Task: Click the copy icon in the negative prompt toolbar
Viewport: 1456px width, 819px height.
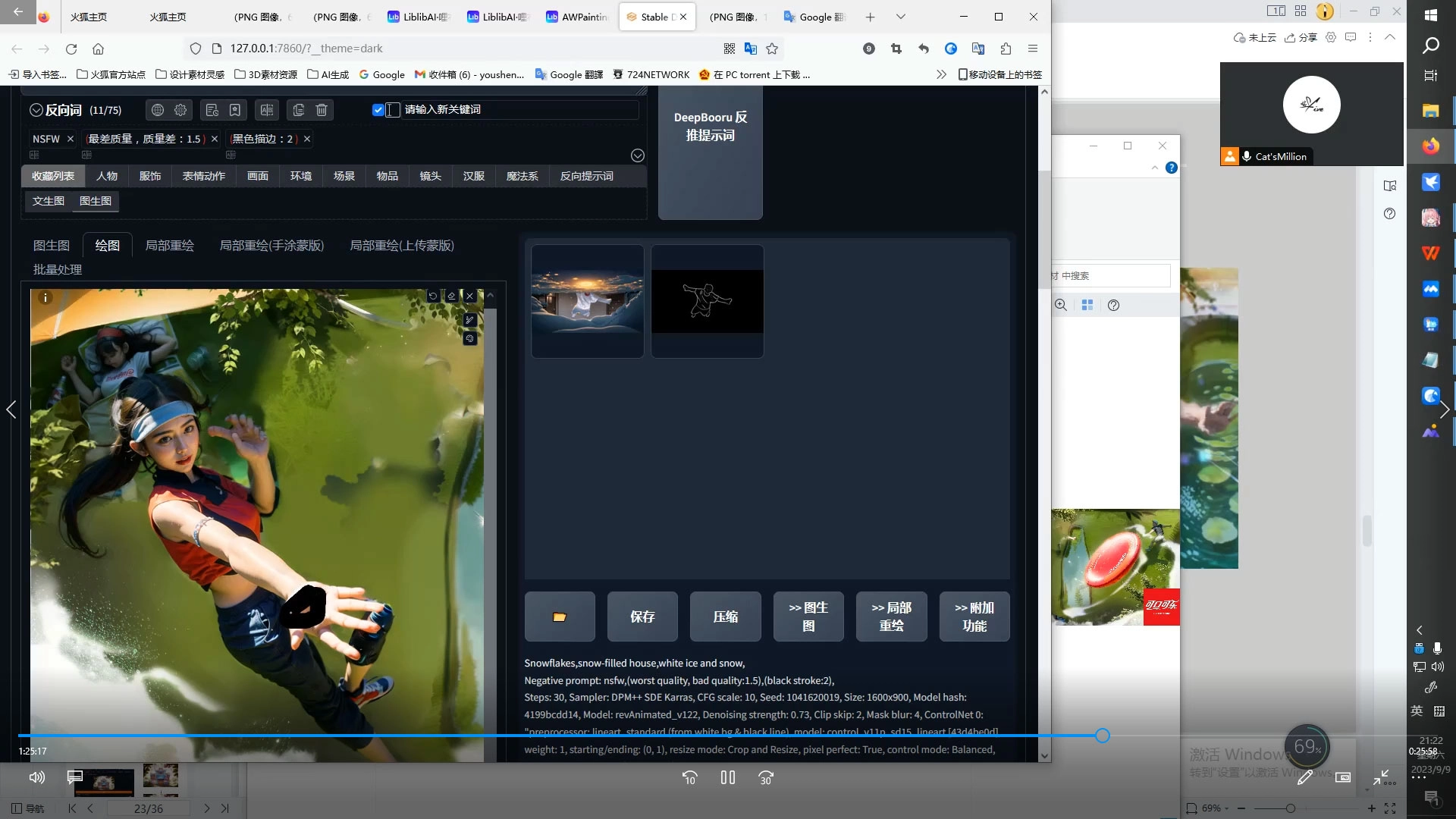Action: click(299, 110)
